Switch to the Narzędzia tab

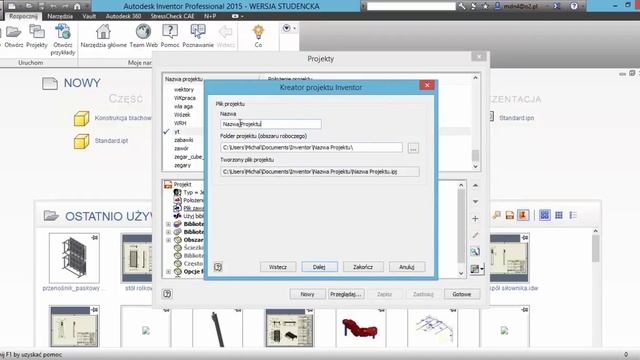(60, 16)
